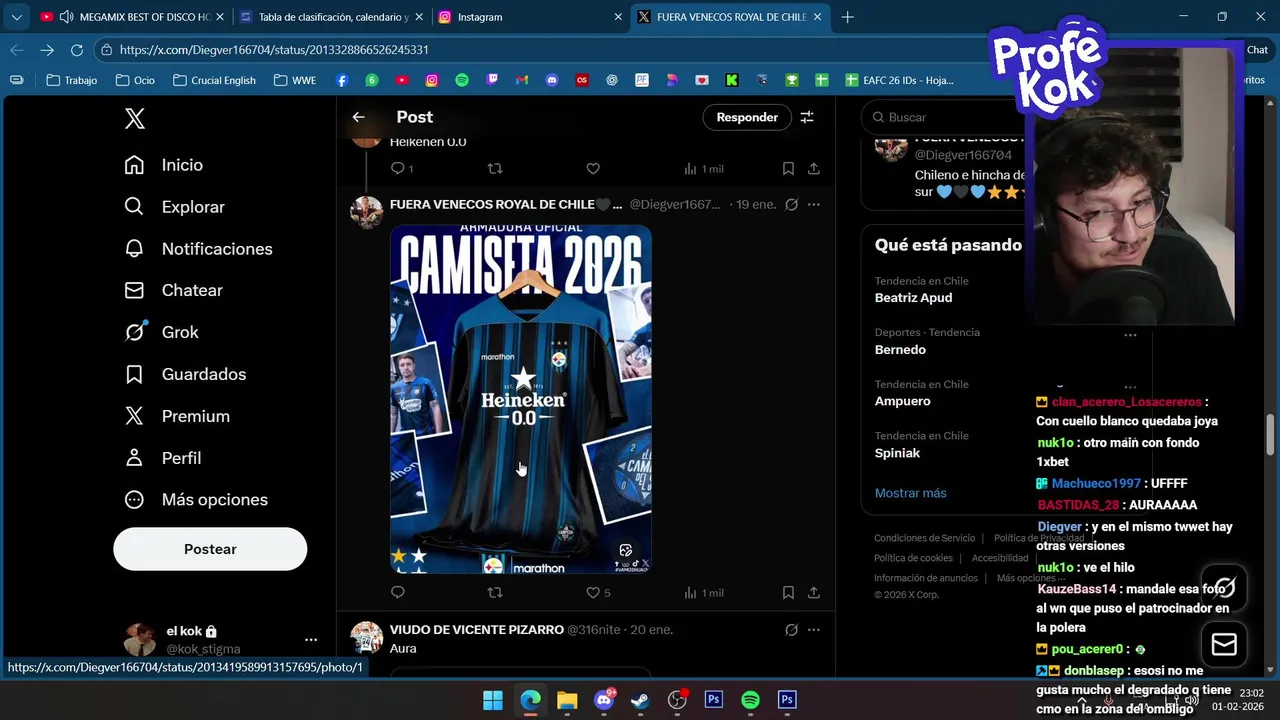Screen dimensions: 1280x720
Task: Open Política de cookies footer link
Action: 913,558
